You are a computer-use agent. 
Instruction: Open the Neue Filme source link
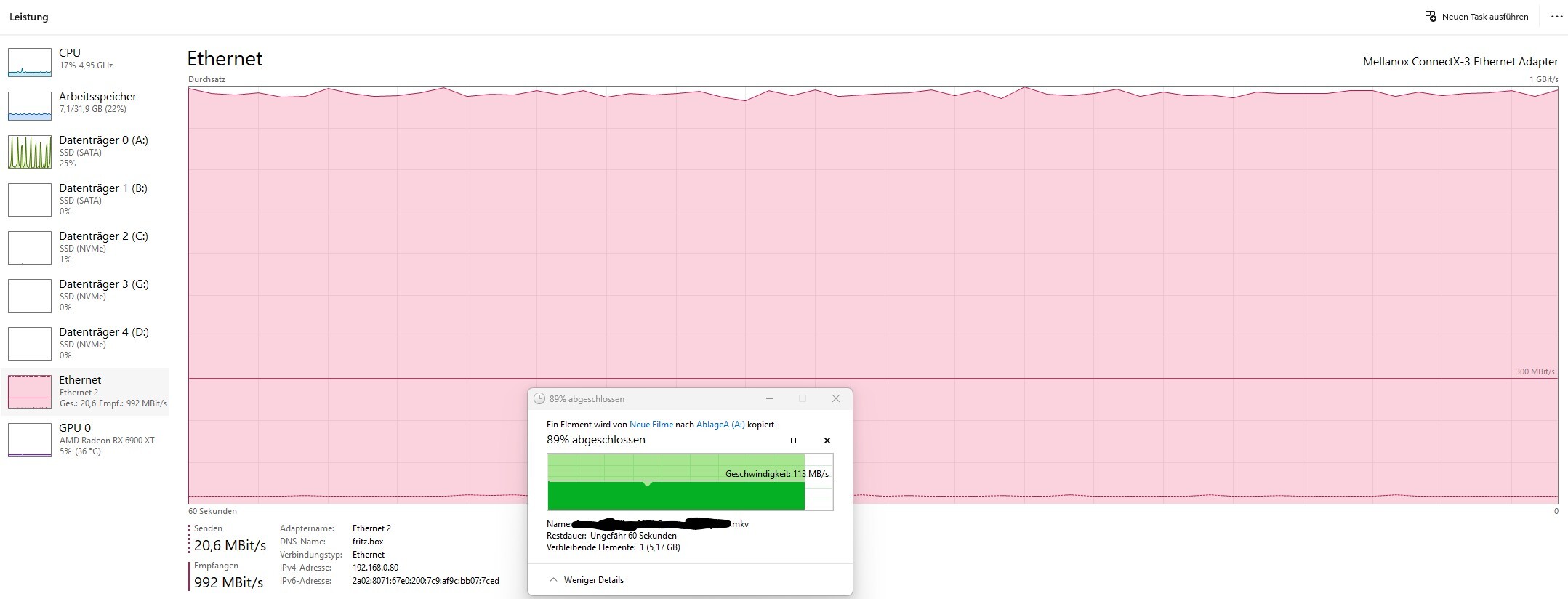pos(651,425)
